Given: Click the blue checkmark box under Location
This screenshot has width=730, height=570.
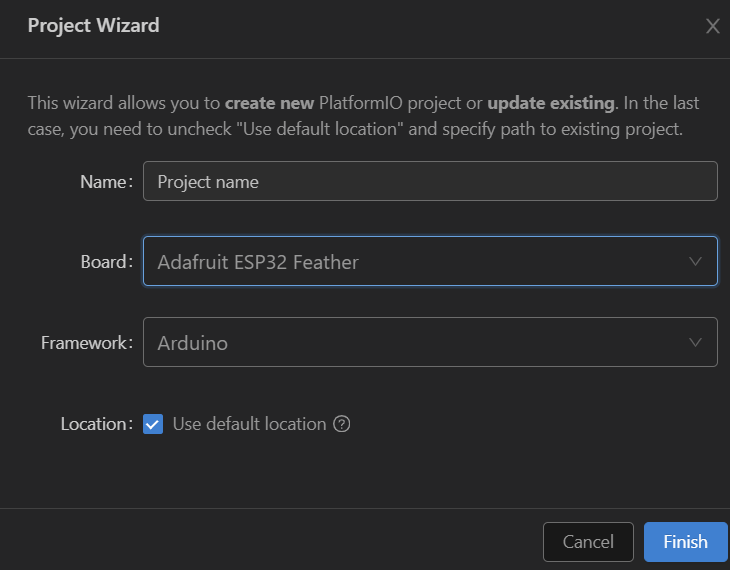Looking at the screenshot, I should [x=153, y=424].
